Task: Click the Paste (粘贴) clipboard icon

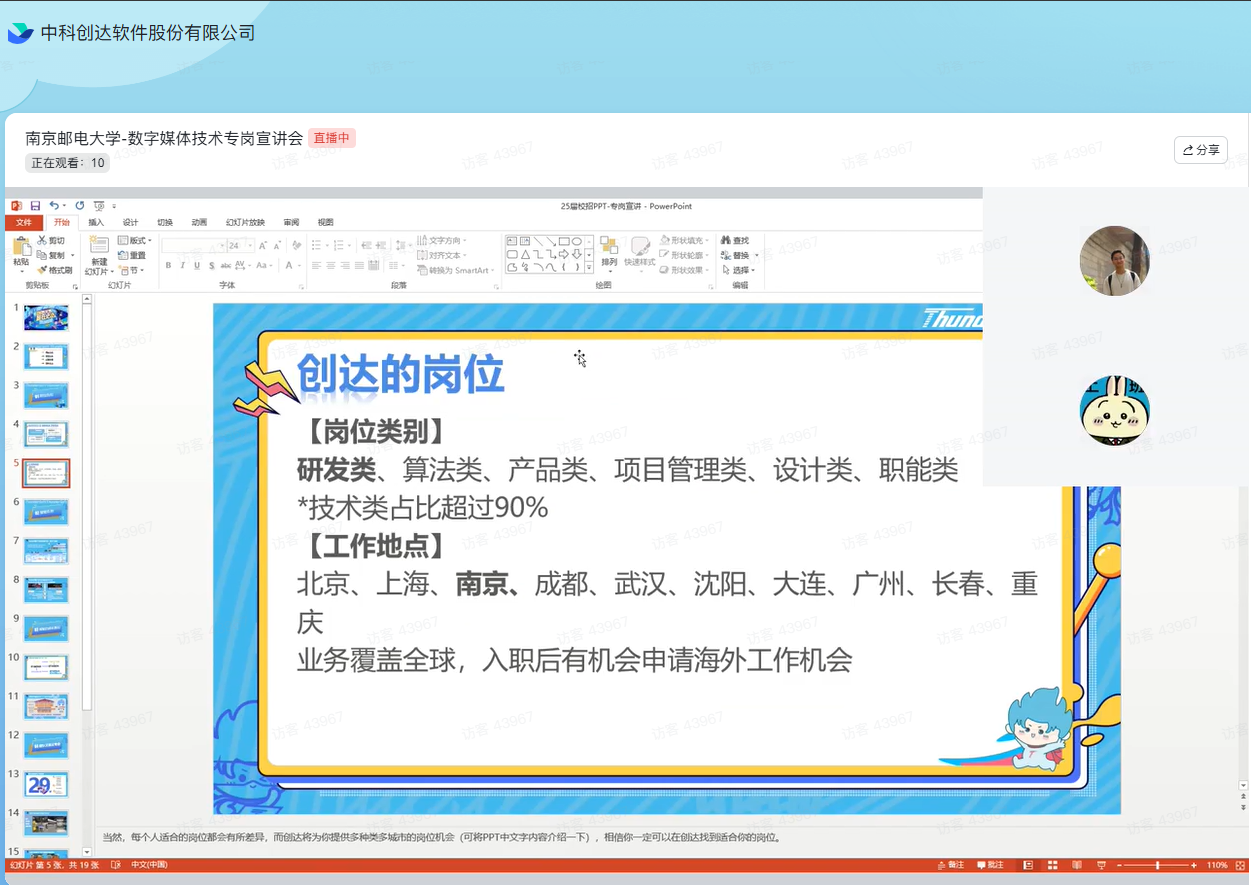Action: coord(21,248)
